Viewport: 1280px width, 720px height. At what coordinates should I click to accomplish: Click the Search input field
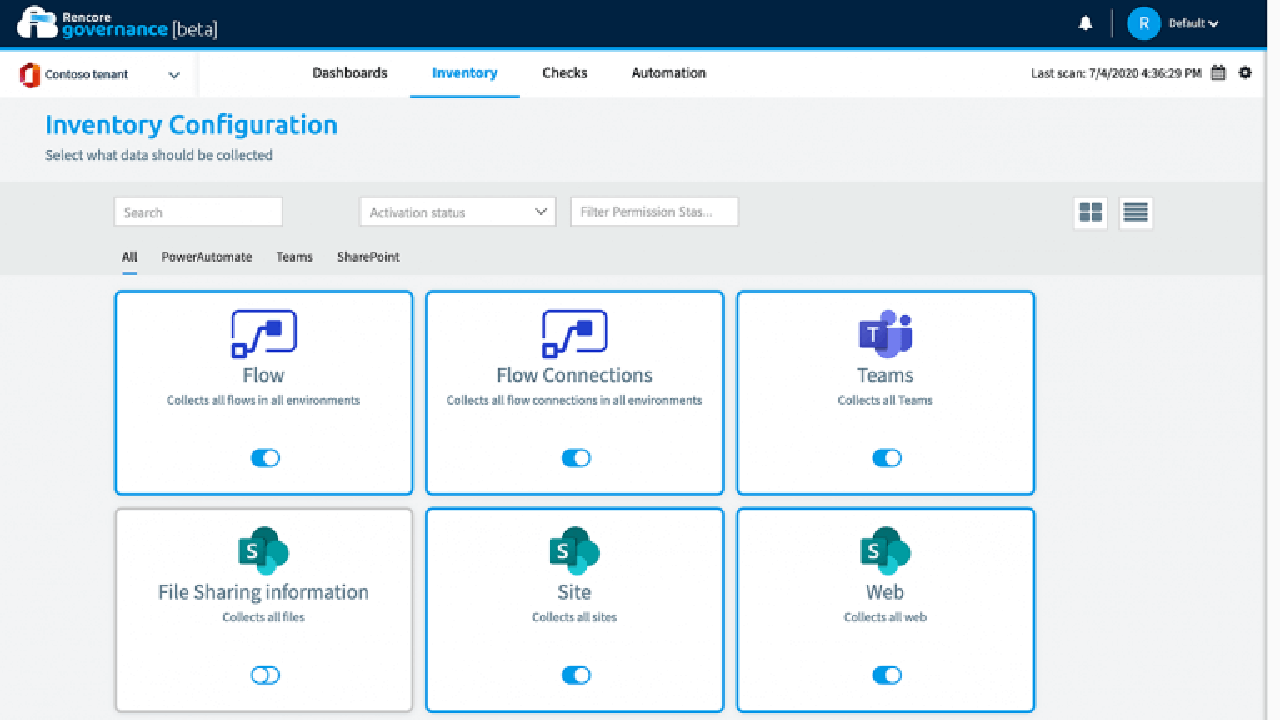pos(198,212)
